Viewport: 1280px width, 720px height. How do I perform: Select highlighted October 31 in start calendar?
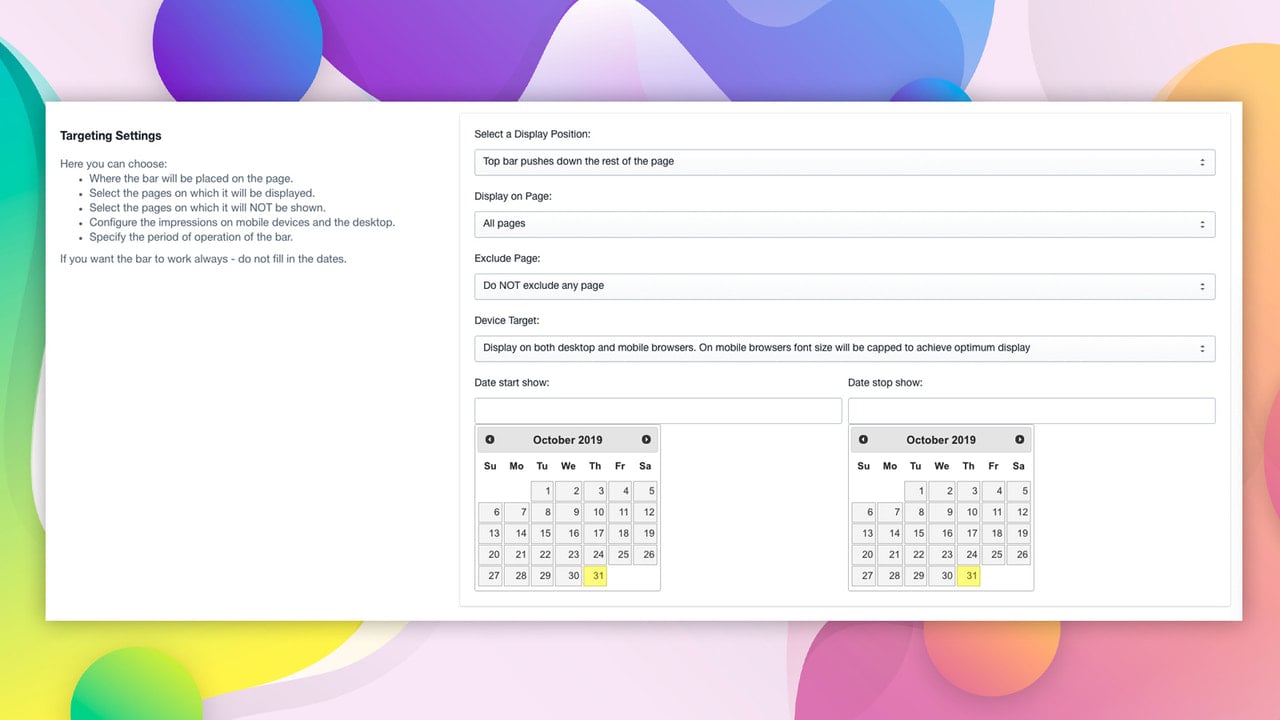pos(594,576)
